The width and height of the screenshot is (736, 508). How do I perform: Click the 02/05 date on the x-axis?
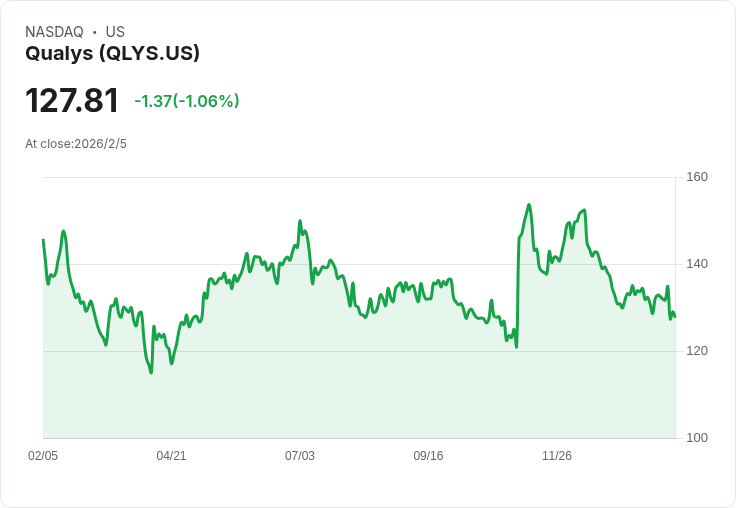point(43,455)
